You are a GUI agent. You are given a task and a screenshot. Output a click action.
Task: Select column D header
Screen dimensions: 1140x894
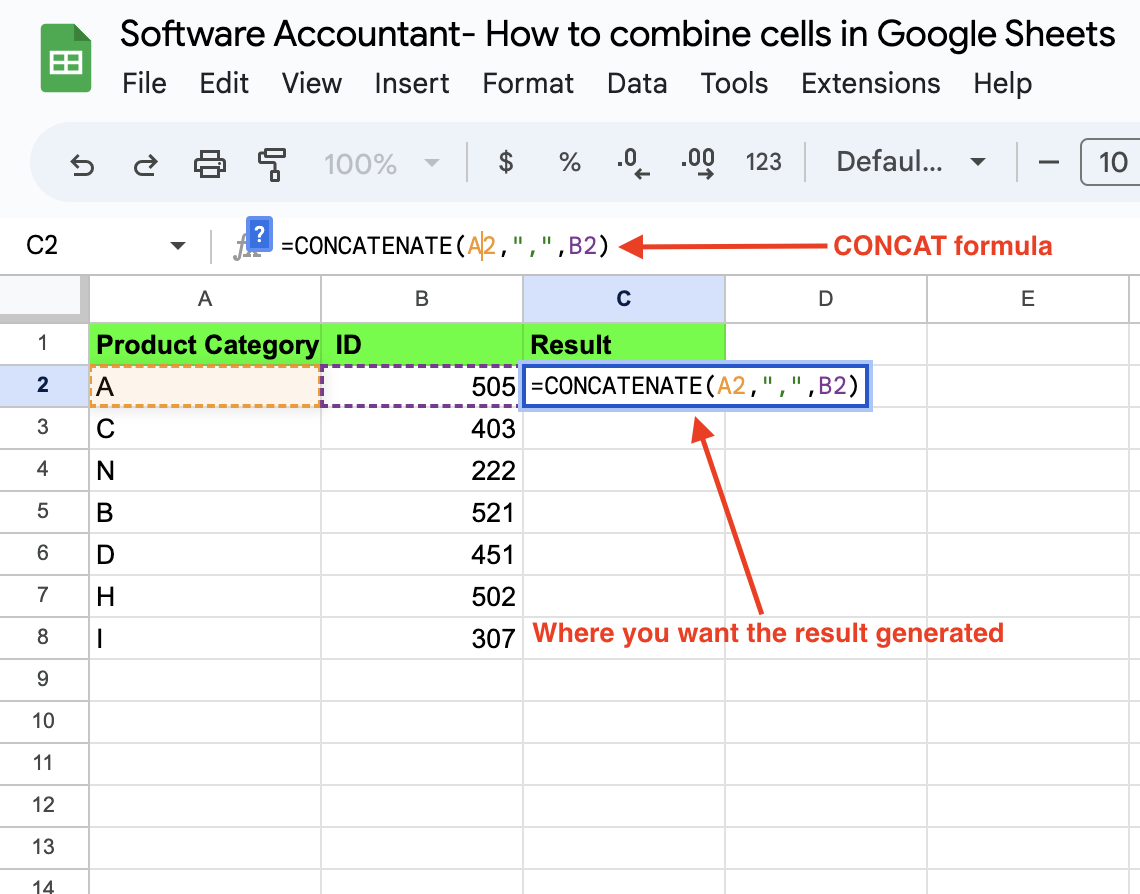[x=826, y=299]
